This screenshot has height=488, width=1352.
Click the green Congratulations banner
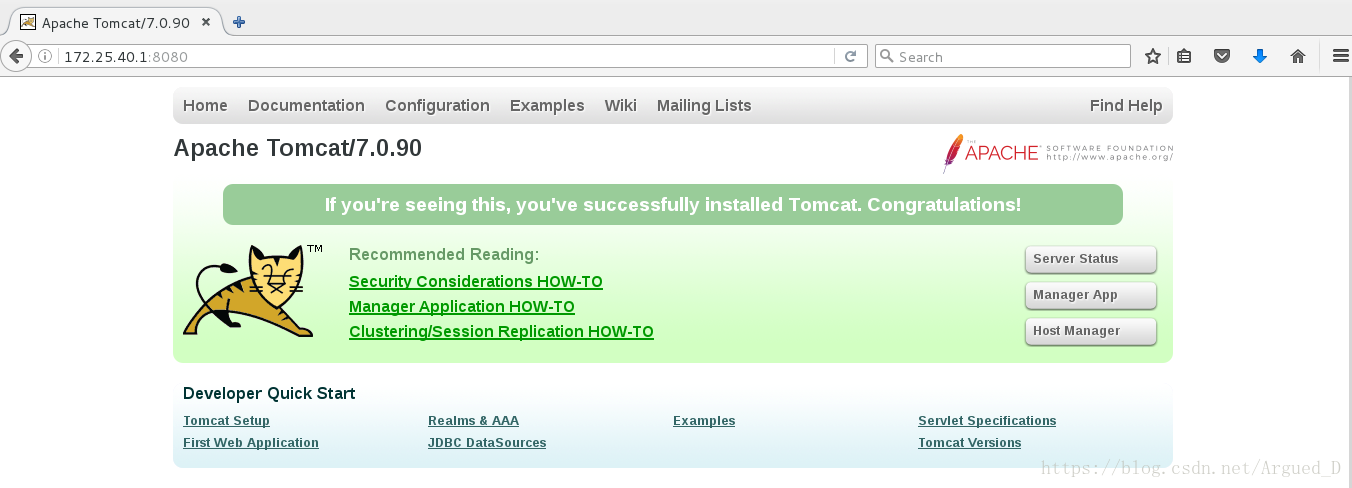[x=673, y=205]
